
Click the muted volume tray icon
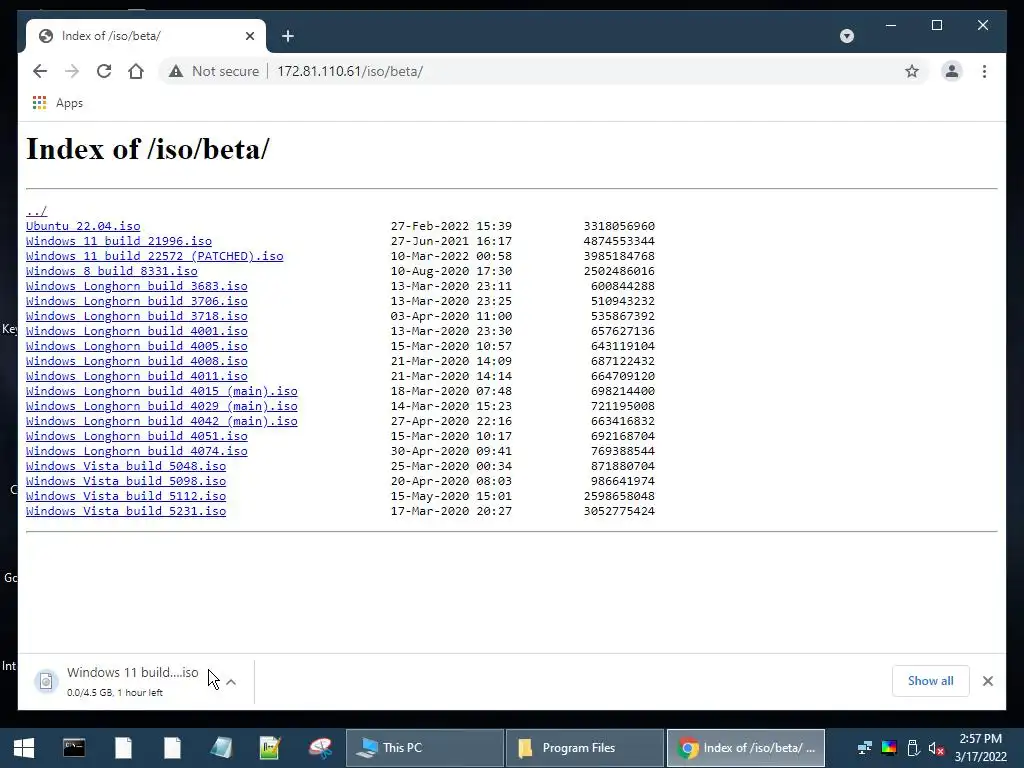pos(937,748)
